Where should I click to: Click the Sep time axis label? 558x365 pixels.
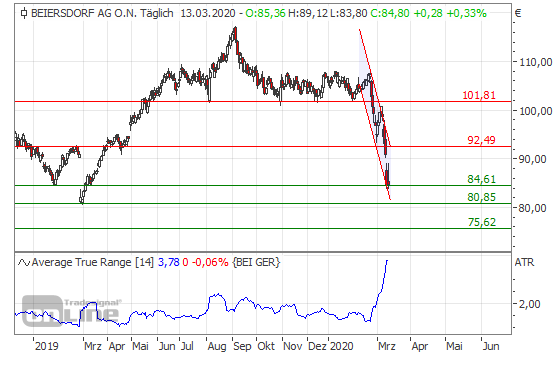point(242,346)
